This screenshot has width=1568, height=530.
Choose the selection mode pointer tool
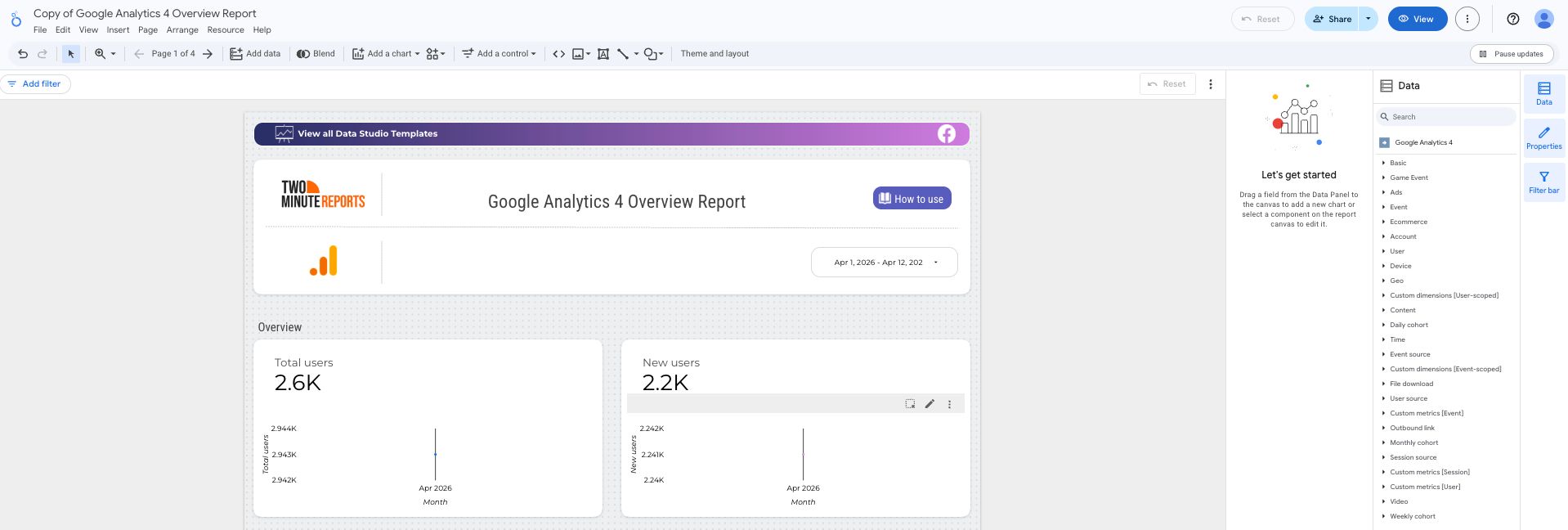pyautogui.click(x=71, y=54)
